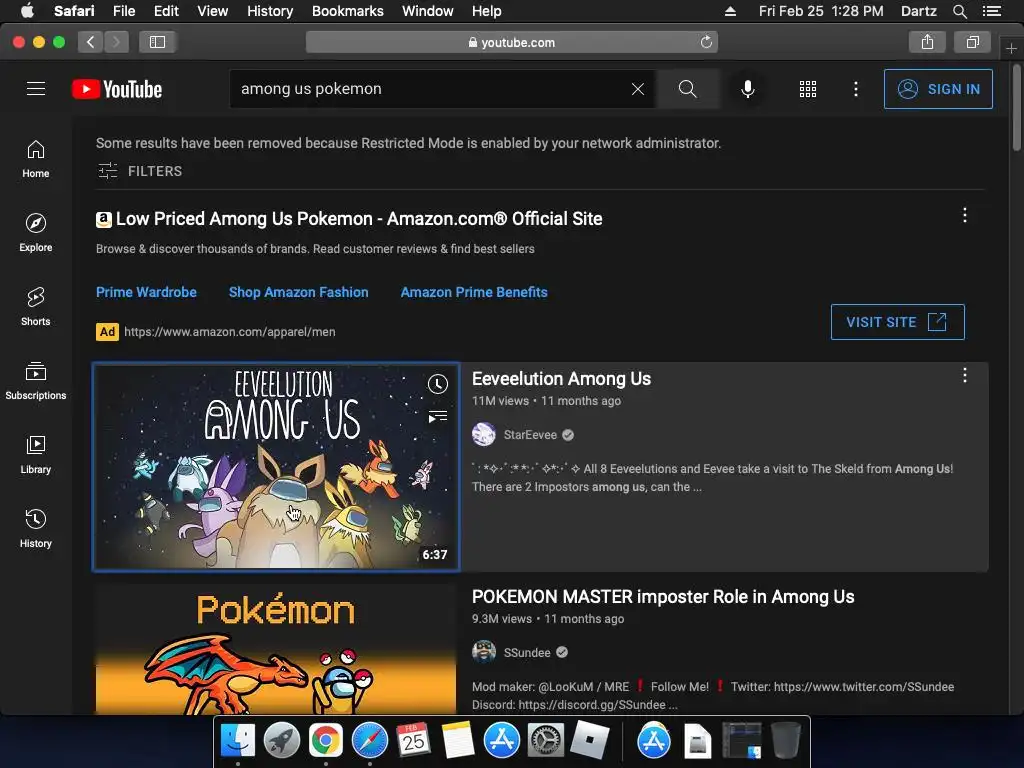This screenshot has width=1024, height=768.
Task: Click the VISIT SITE button
Action: [897, 322]
